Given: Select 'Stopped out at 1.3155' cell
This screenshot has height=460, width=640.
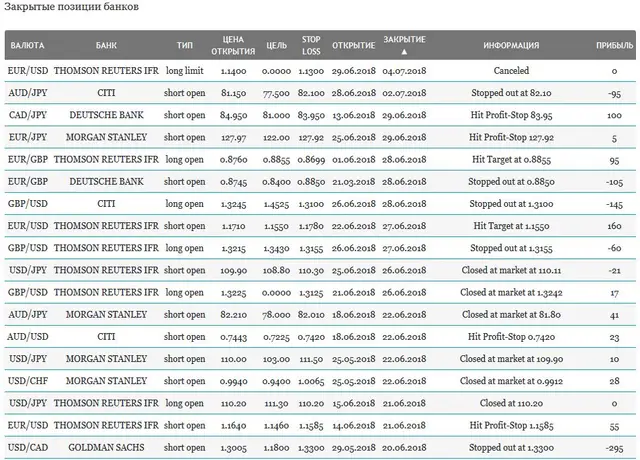Looking at the screenshot, I should pyautogui.click(x=511, y=248).
